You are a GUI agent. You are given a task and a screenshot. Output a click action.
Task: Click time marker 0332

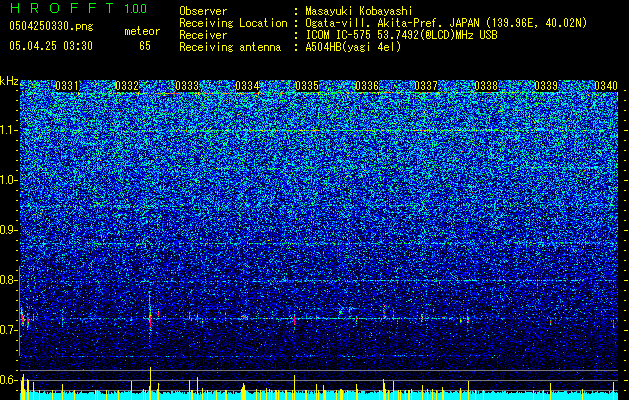127,86
